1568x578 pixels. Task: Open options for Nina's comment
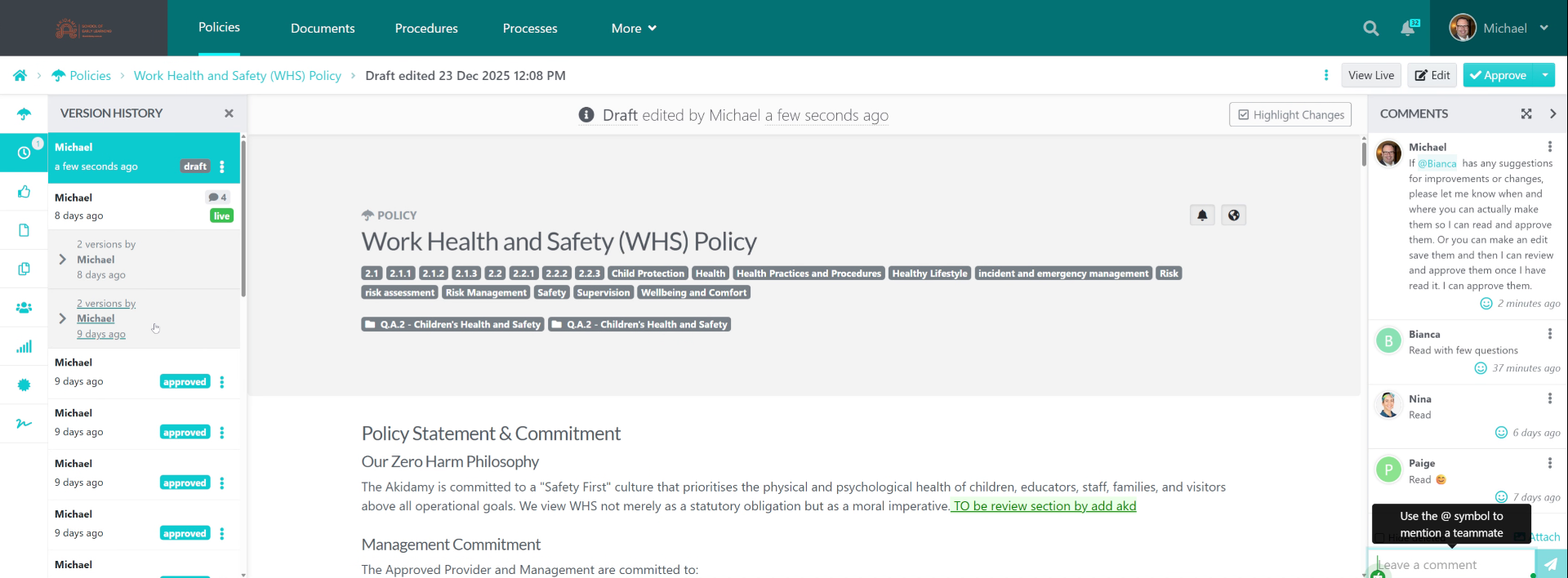pyautogui.click(x=1549, y=398)
